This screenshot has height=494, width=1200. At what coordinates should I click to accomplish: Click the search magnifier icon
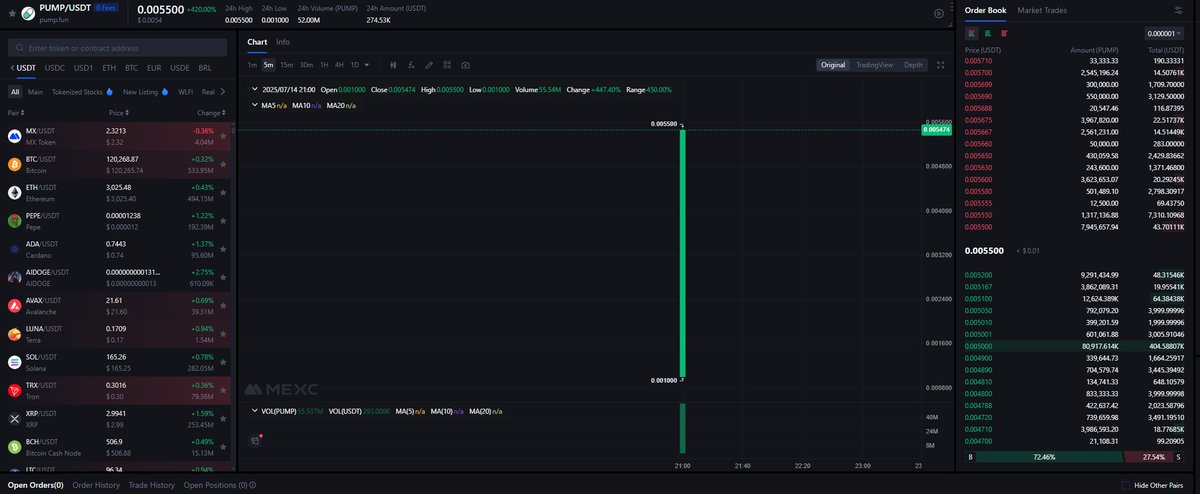pos(21,47)
